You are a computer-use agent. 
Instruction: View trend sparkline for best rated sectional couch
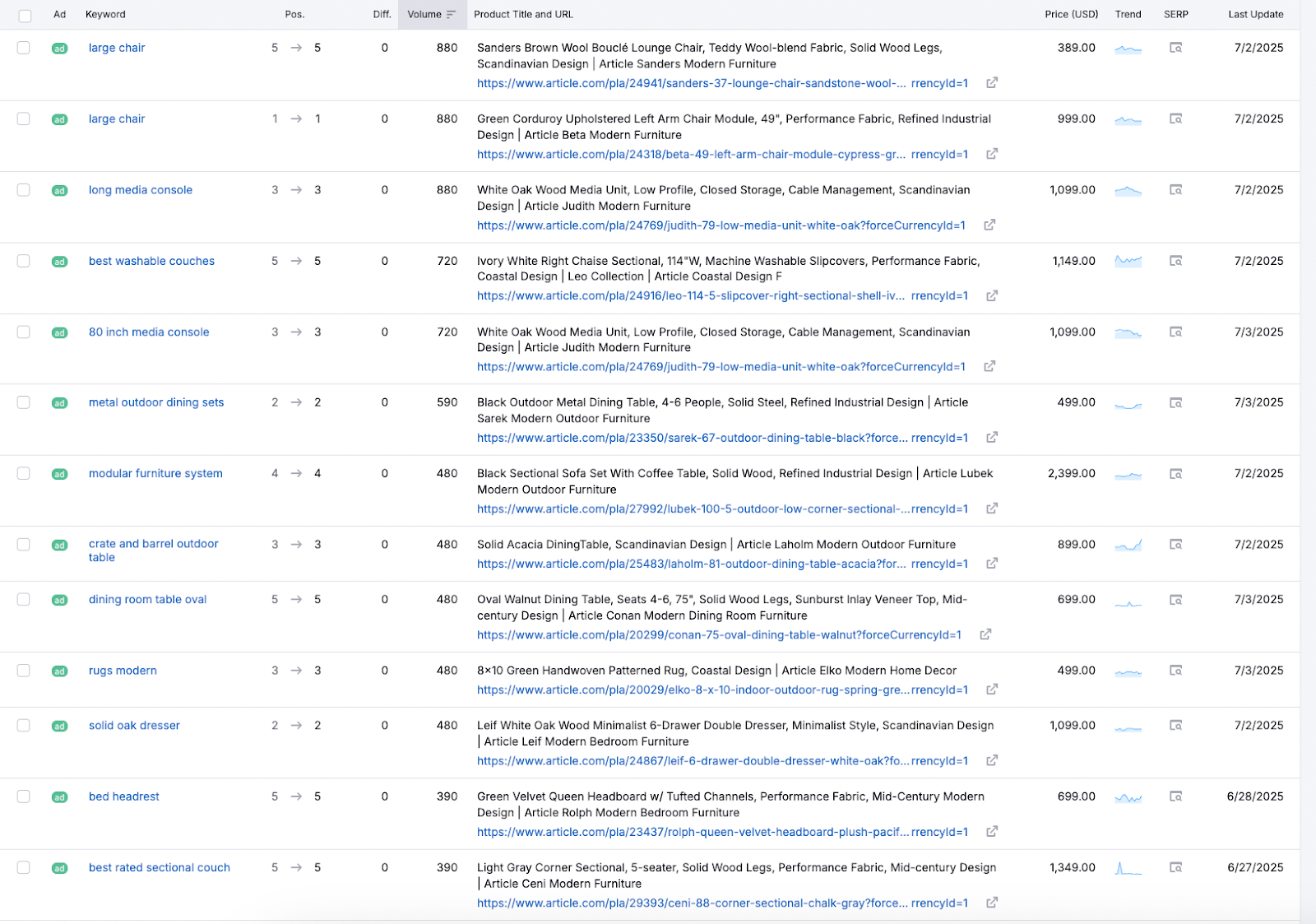click(x=1128, y=868)
